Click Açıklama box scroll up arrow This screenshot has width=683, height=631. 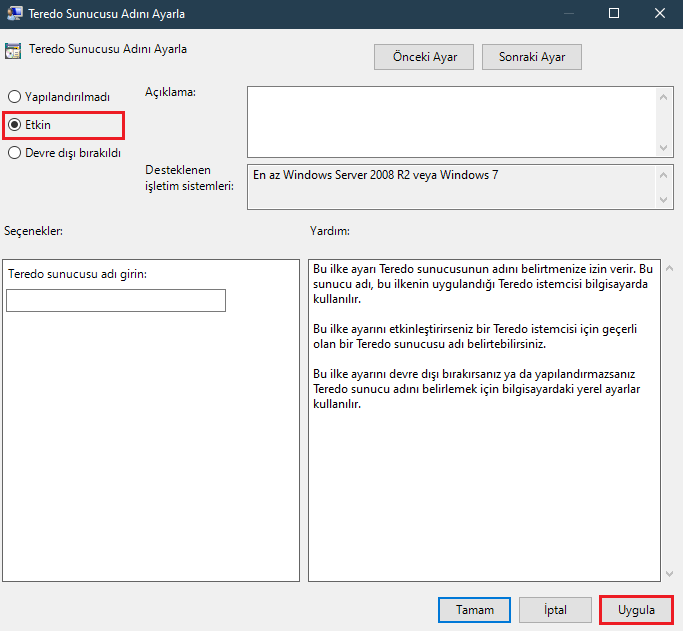coord(663,97)
